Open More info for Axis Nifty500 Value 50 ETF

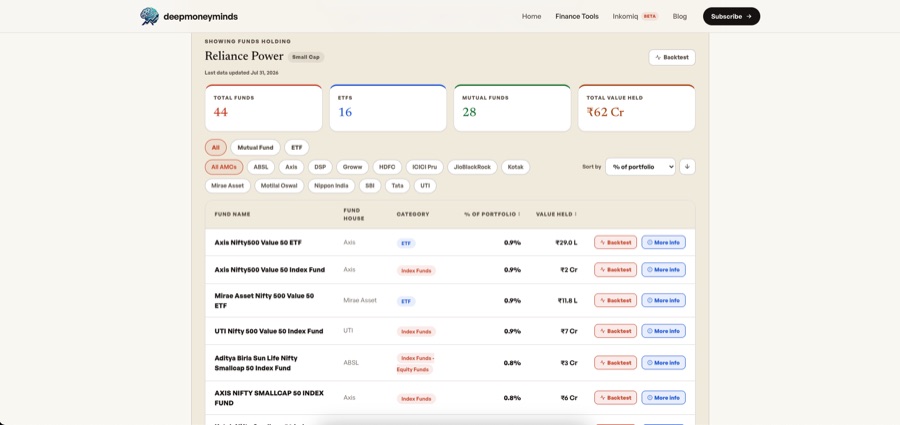coord(663,242)
